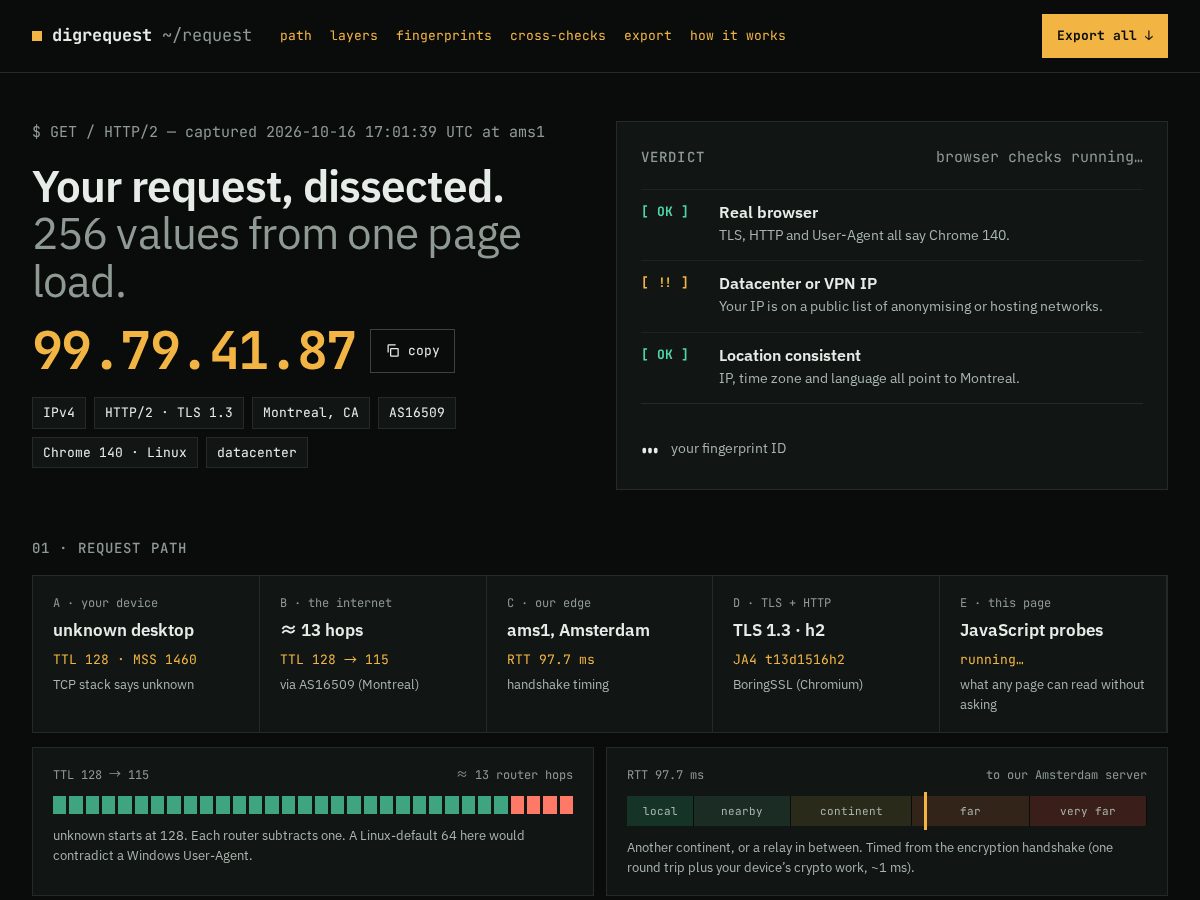
Task: Click the 'JA4 t13d1516h2' value
Action: coord(789,660)
